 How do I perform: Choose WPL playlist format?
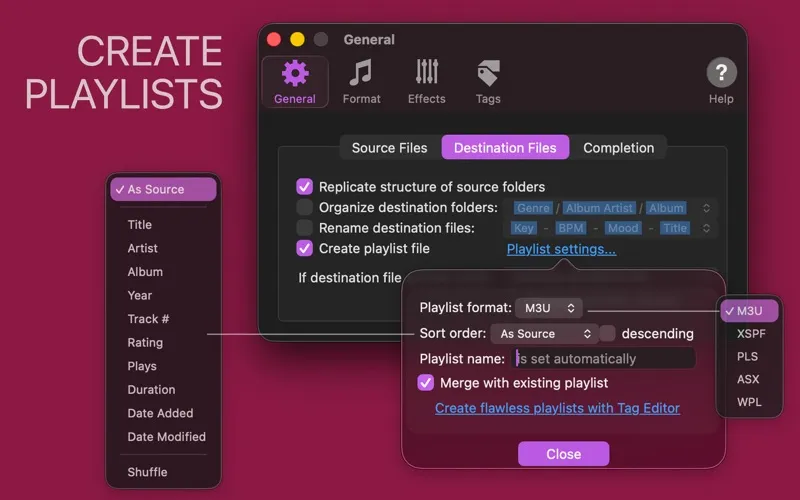click(749, 402)
